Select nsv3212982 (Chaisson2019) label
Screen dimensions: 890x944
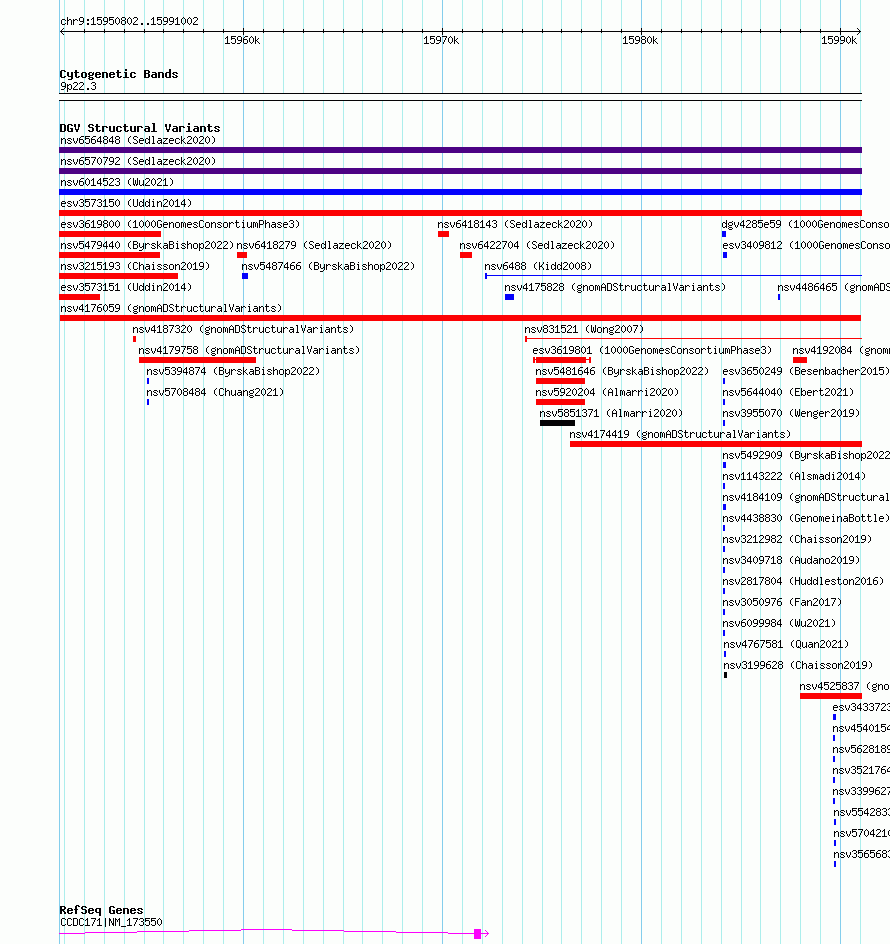coord(797,539)
